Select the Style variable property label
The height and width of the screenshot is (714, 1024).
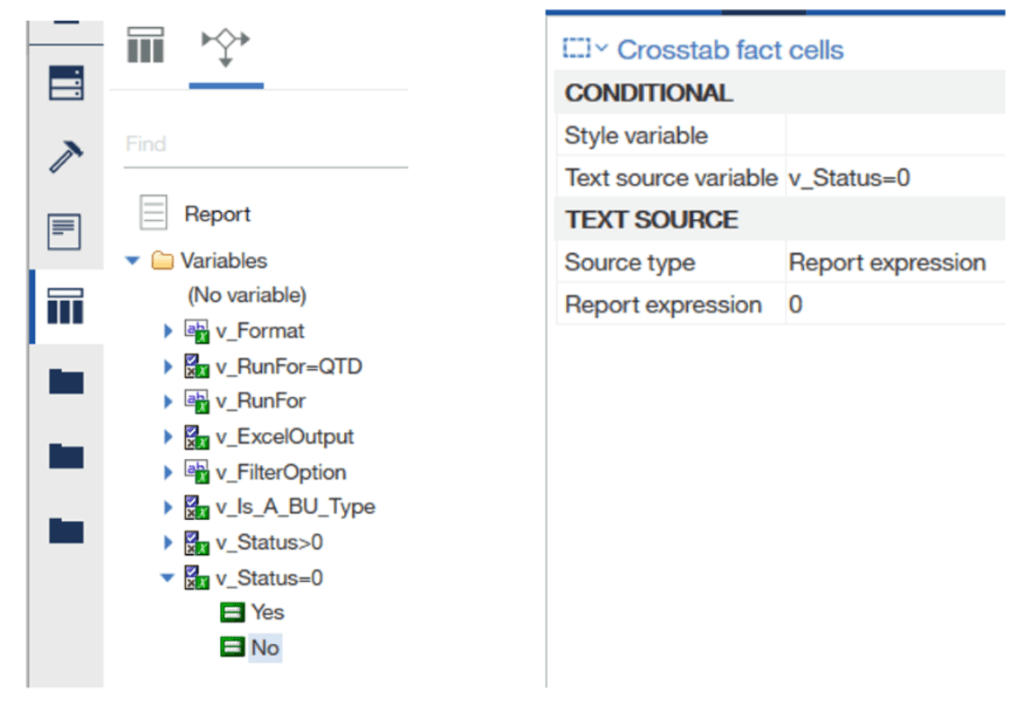[636, 135]
